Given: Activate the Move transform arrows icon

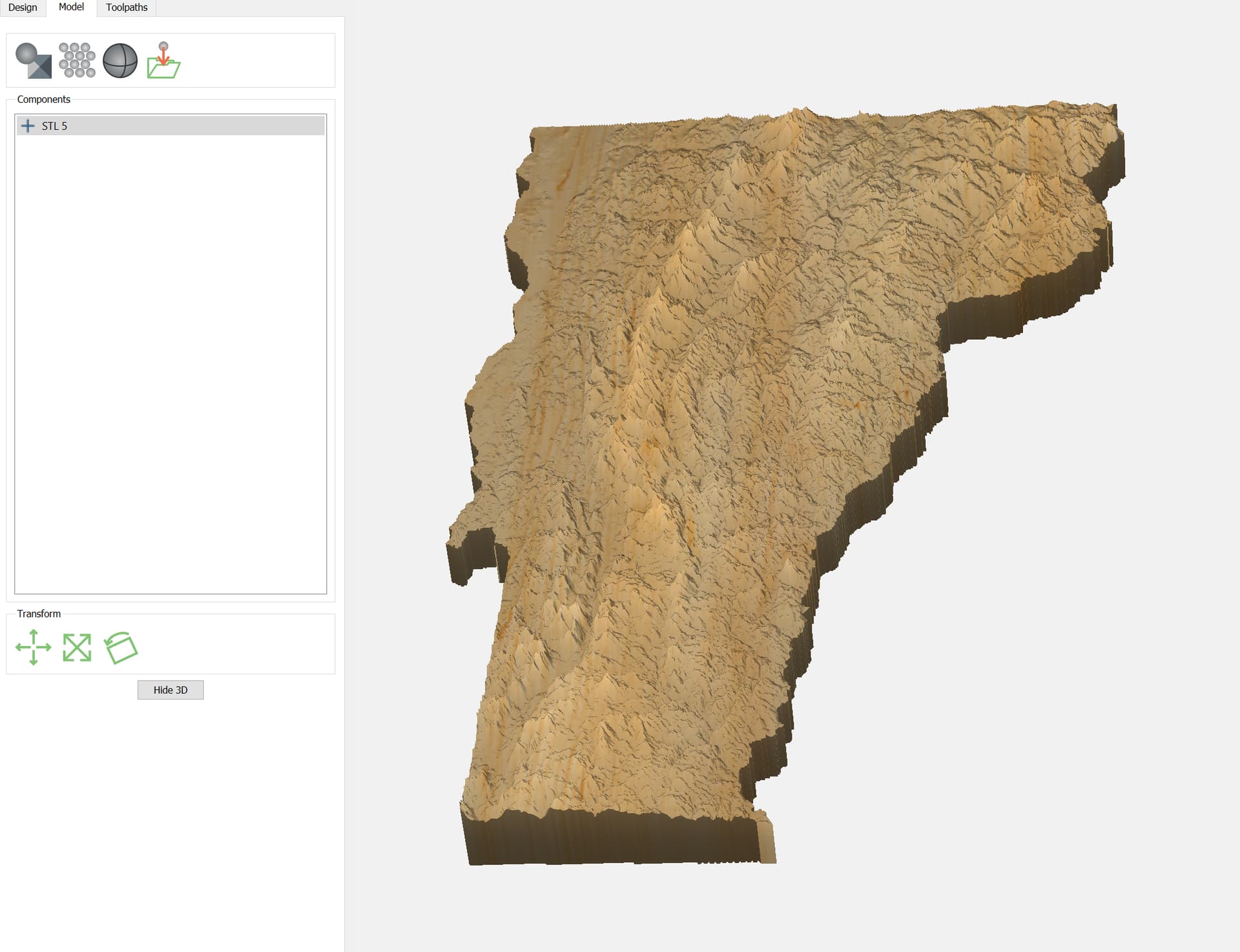Looking at the screenshot, I should [x=34, y=647].
